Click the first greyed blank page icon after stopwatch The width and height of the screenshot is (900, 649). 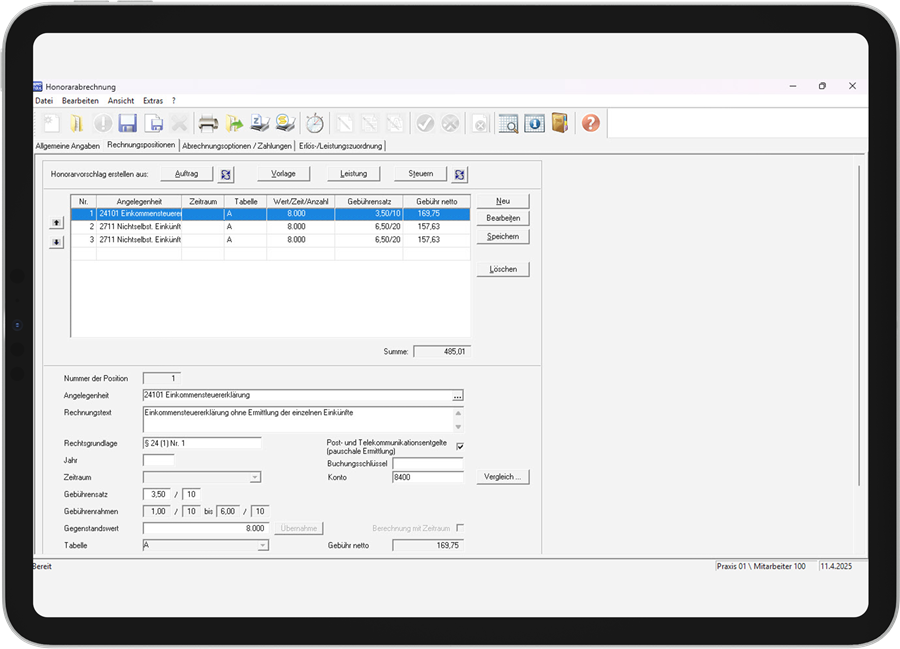(344, 123)
